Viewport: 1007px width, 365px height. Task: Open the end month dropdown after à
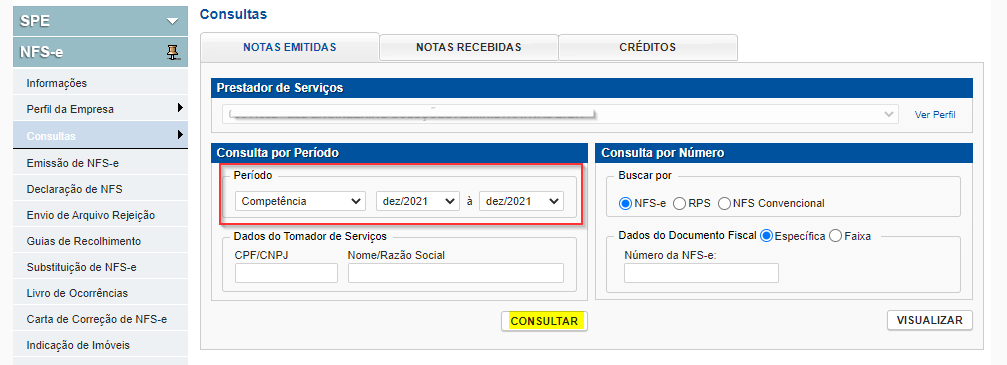pos(521,201)
